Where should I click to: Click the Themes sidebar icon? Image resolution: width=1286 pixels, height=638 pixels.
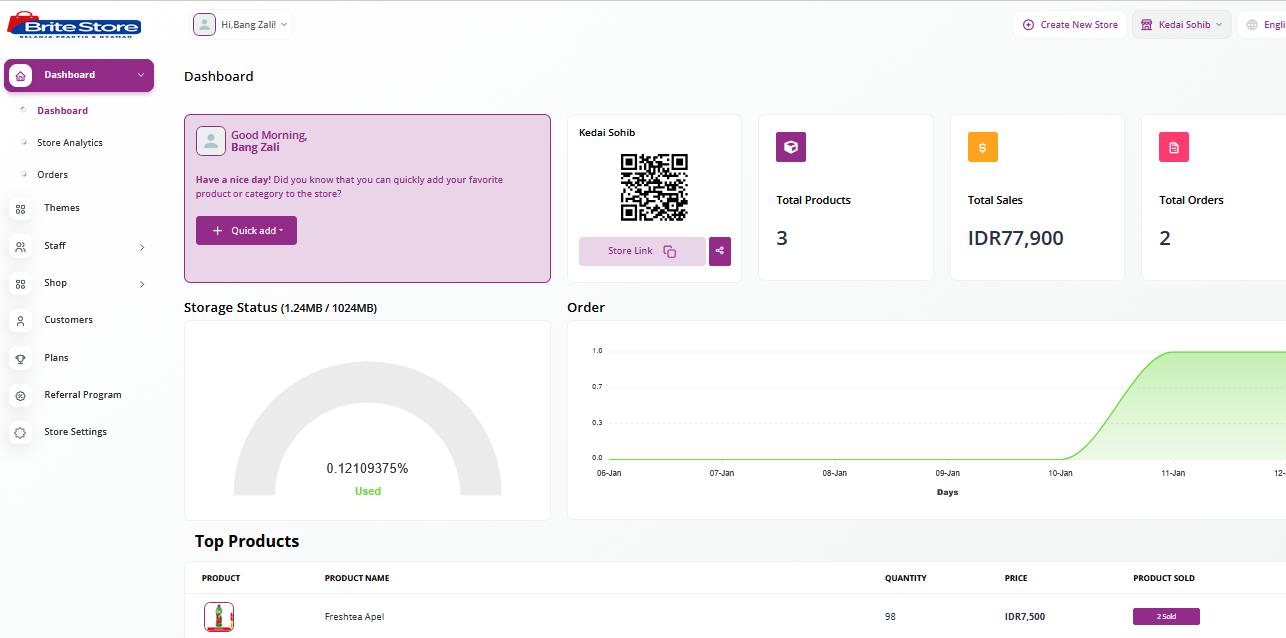pos(20,208)
